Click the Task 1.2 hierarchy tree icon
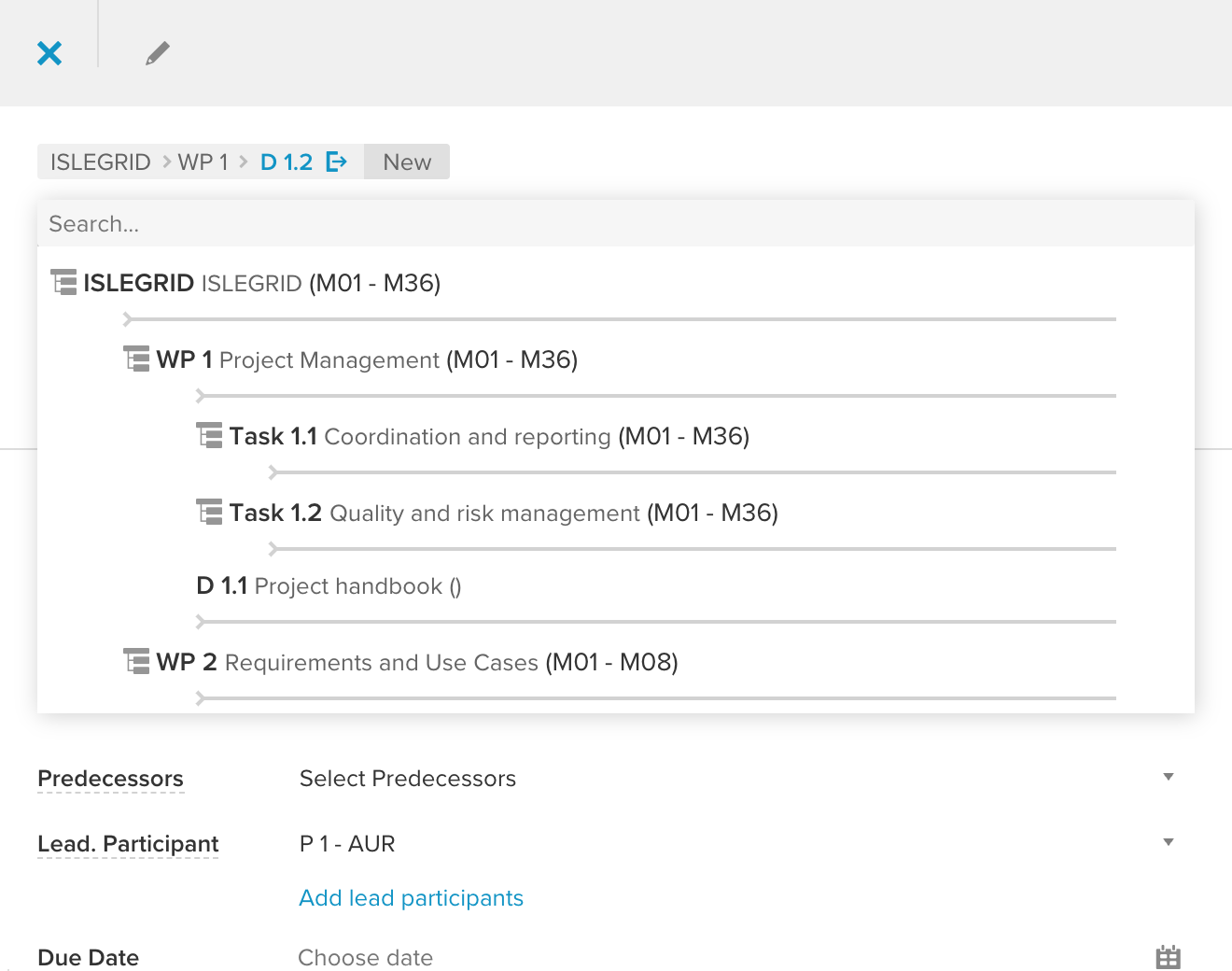Viewport: 1232px width, 971px height. point(209,512)
